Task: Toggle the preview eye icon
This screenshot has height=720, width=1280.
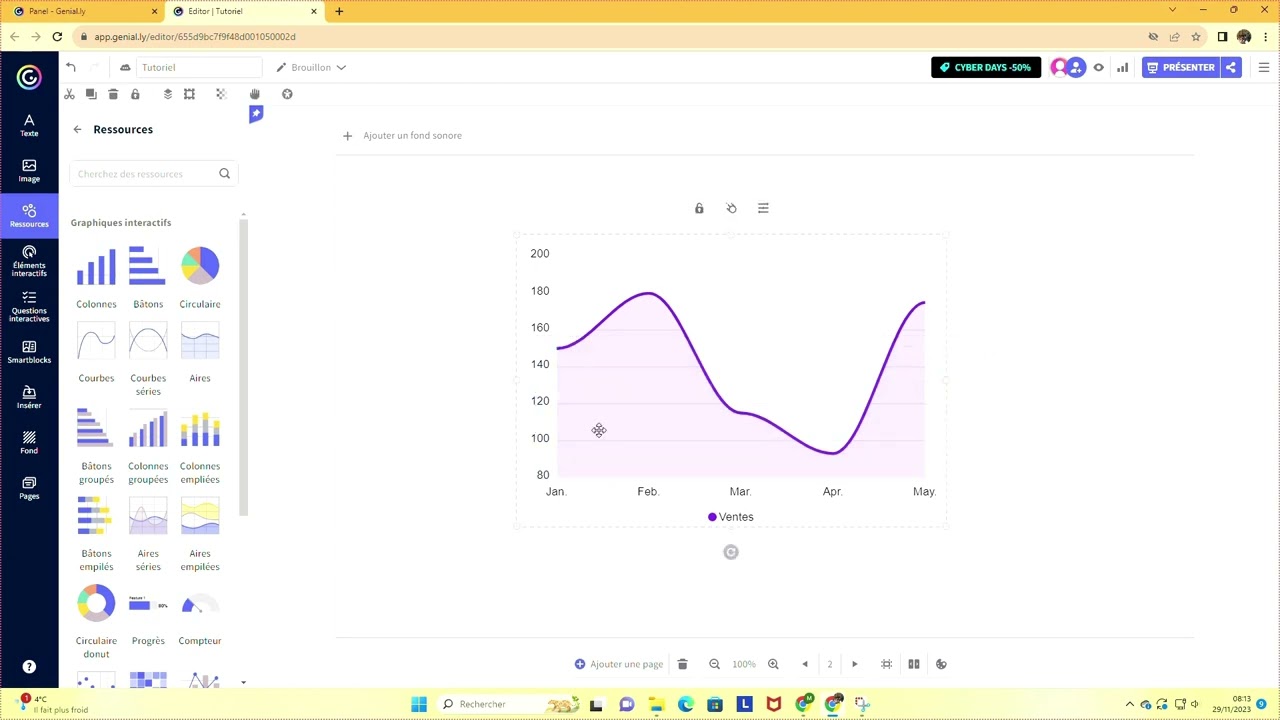Action: 1099,67
